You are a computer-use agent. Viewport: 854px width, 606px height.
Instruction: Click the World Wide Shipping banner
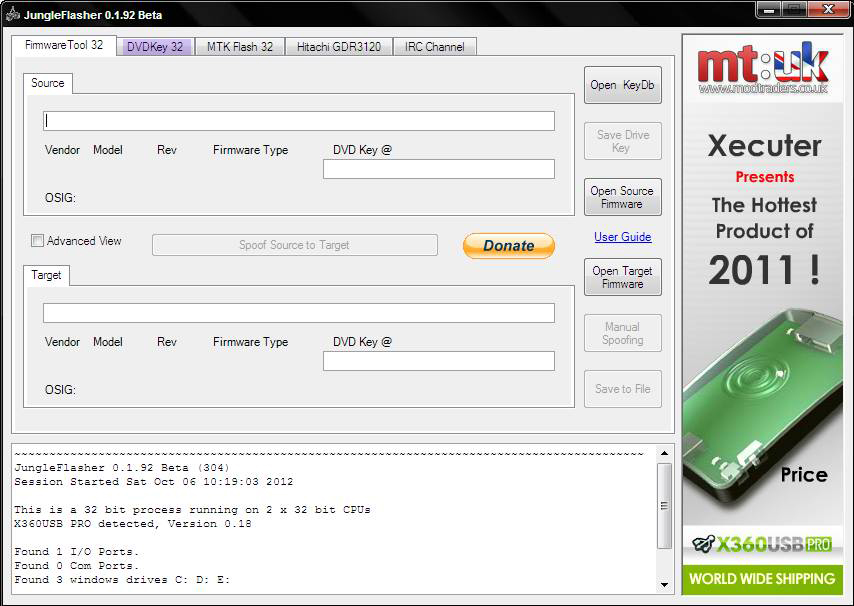(x=762, y=579)
